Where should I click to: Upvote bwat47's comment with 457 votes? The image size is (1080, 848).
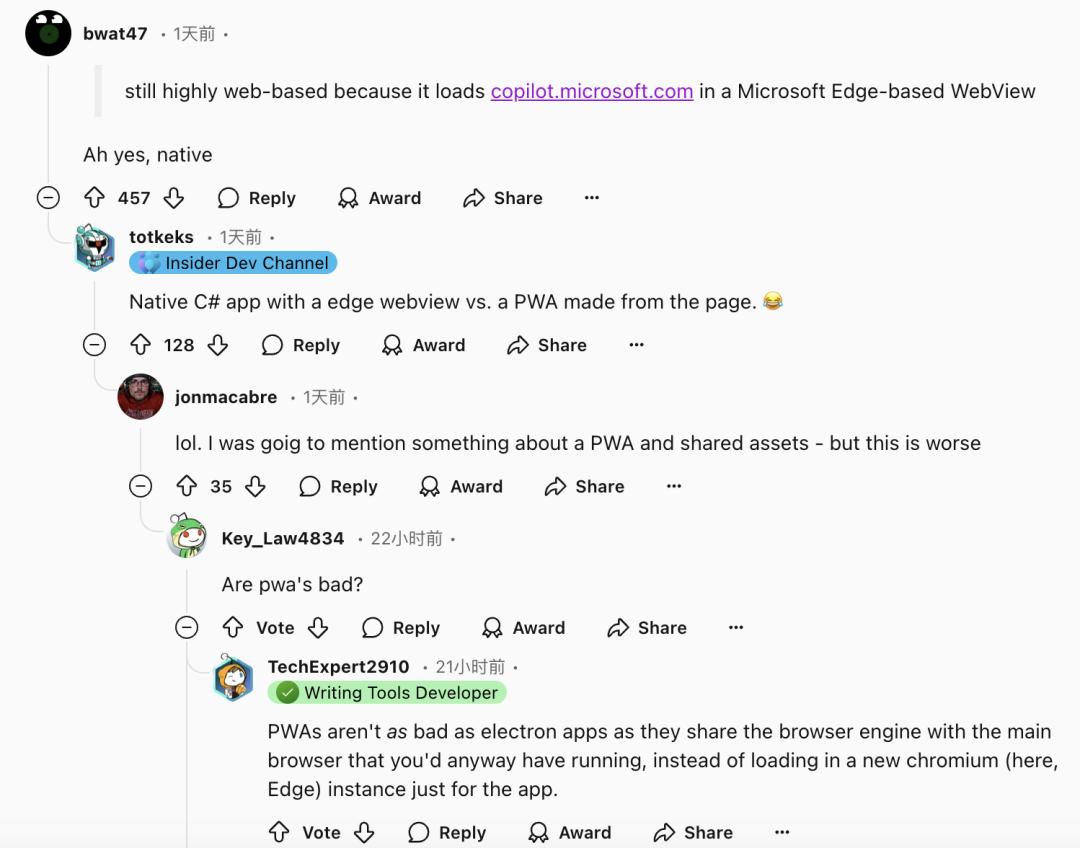(94, 198)
